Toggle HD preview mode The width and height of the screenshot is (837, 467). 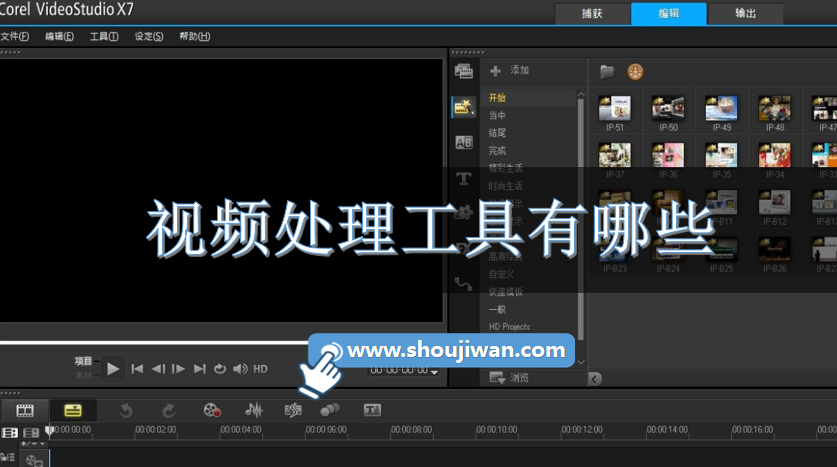point(260,369)
